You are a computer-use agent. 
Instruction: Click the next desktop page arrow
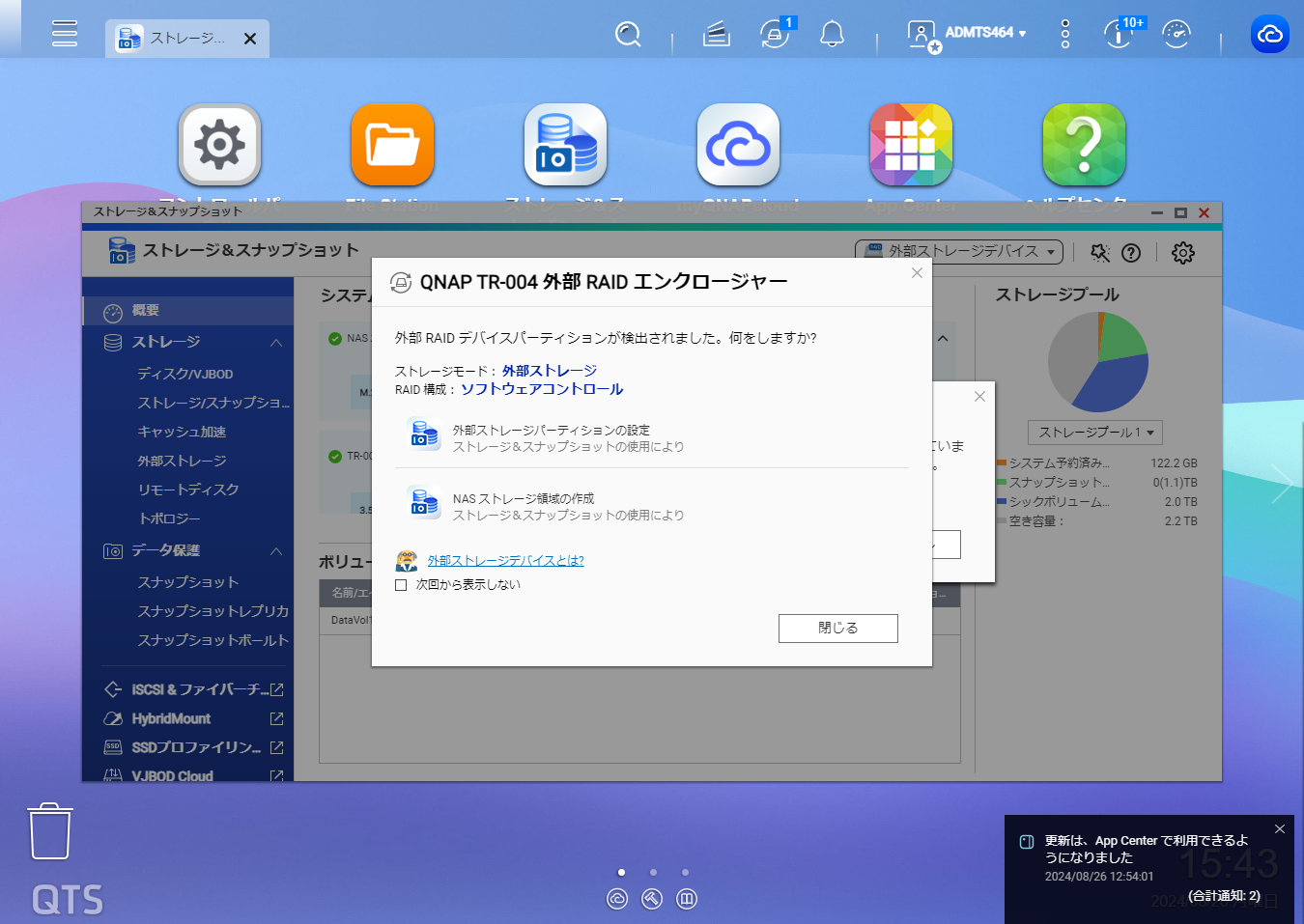pos(1281,483)
